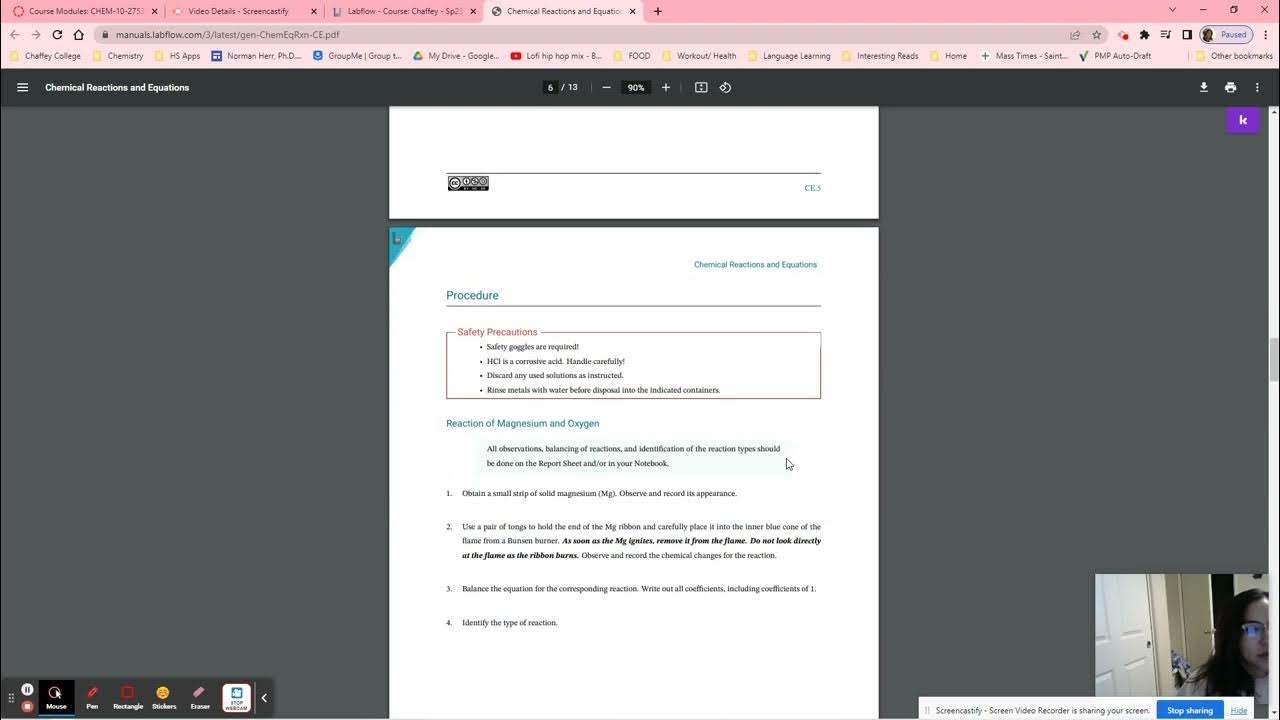Image resolution: width=1280 pixels, height=720 pixels.
Task: Collapse the Screencastify toolbar with the chevron
Action: coord(264,697)
